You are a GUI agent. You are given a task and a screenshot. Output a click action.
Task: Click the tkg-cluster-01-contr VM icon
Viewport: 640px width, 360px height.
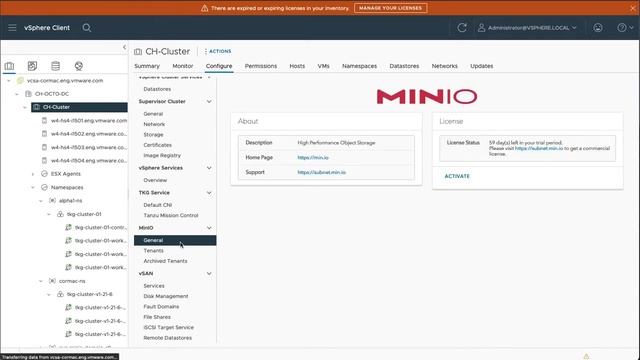tap(68, 227)
